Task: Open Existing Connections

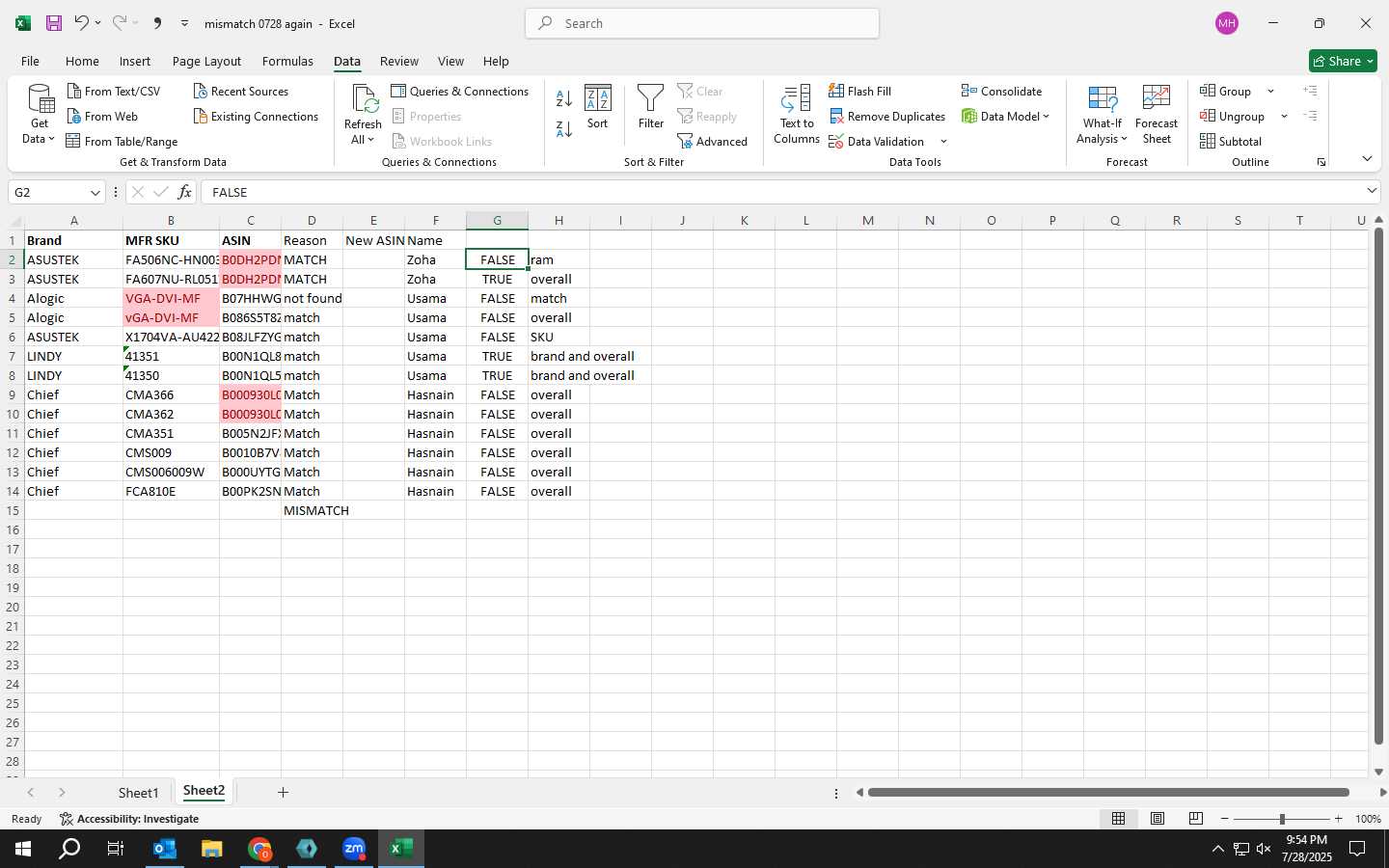Action: point(256,117)
